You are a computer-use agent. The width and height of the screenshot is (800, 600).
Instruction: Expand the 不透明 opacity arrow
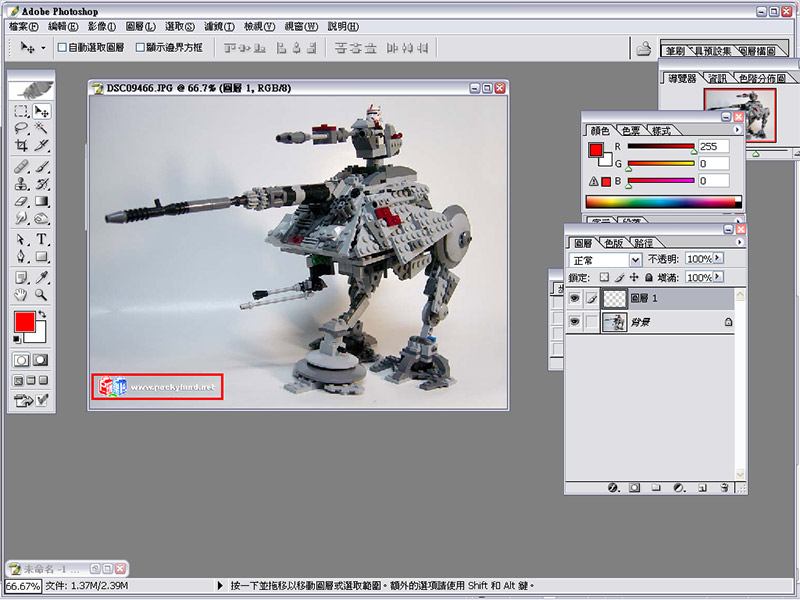click(718, 259)
